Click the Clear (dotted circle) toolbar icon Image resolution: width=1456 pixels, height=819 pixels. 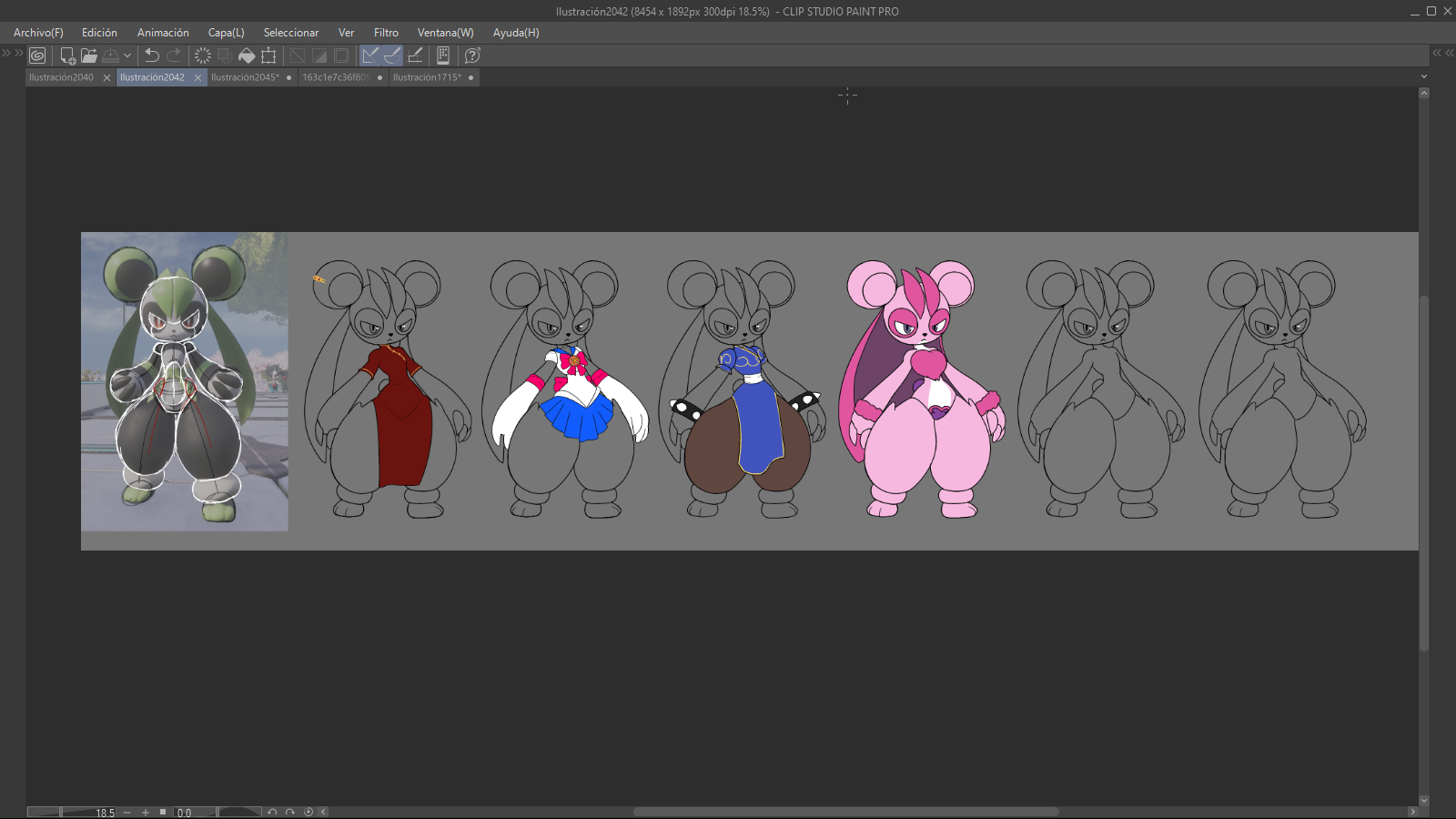click(203, 56)
